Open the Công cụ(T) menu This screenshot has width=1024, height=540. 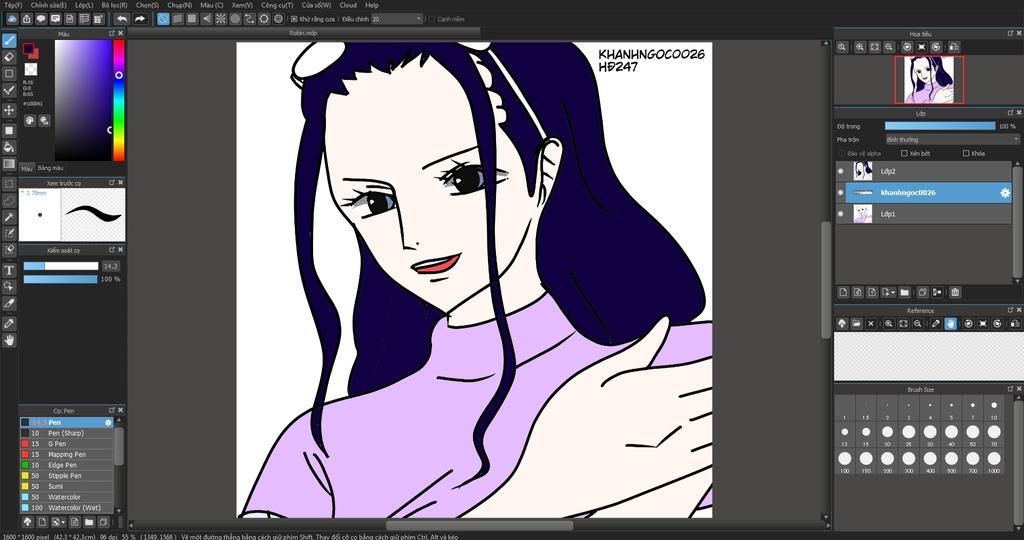(277, 5)
